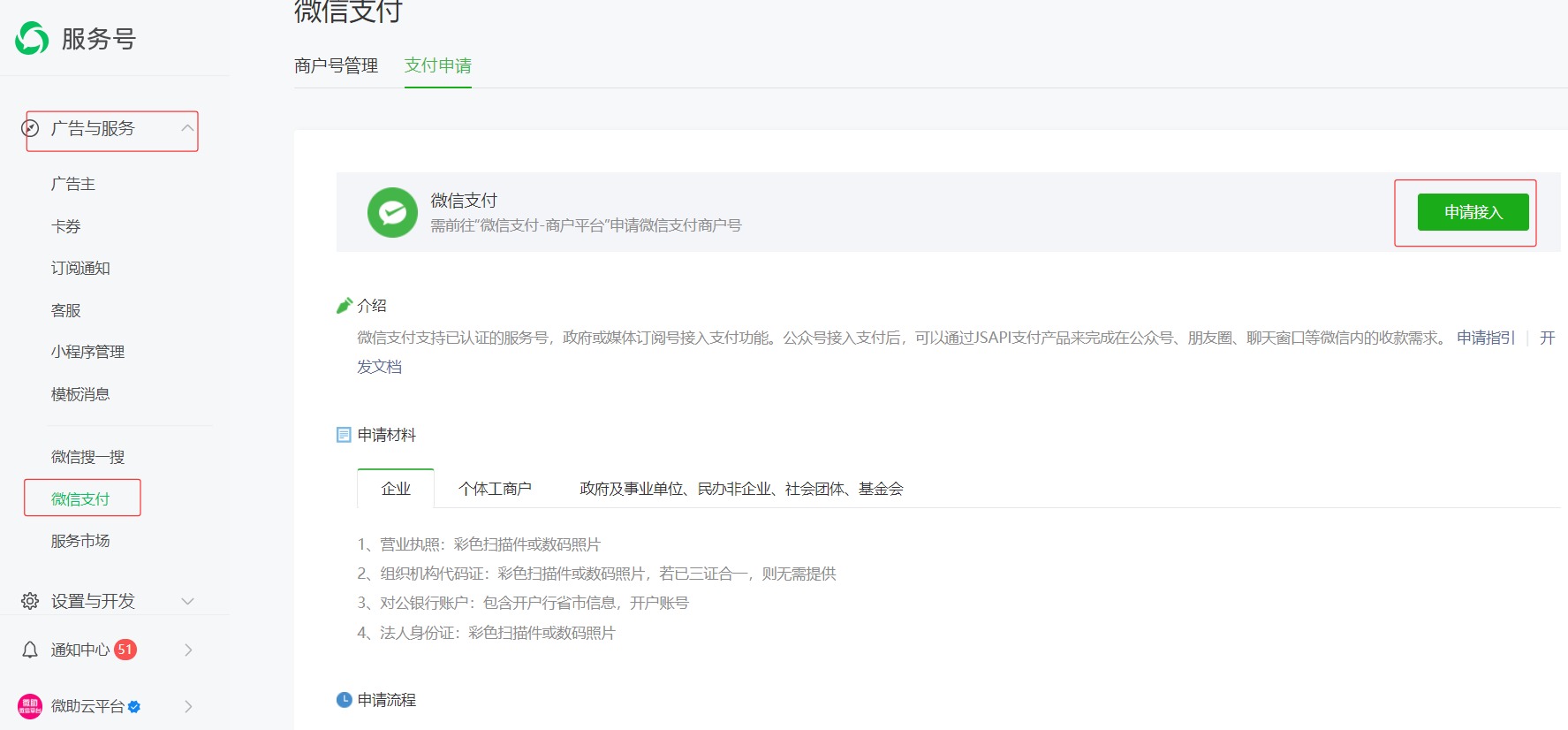Open 客服 in the sidebar

click(x=66, y=310)
